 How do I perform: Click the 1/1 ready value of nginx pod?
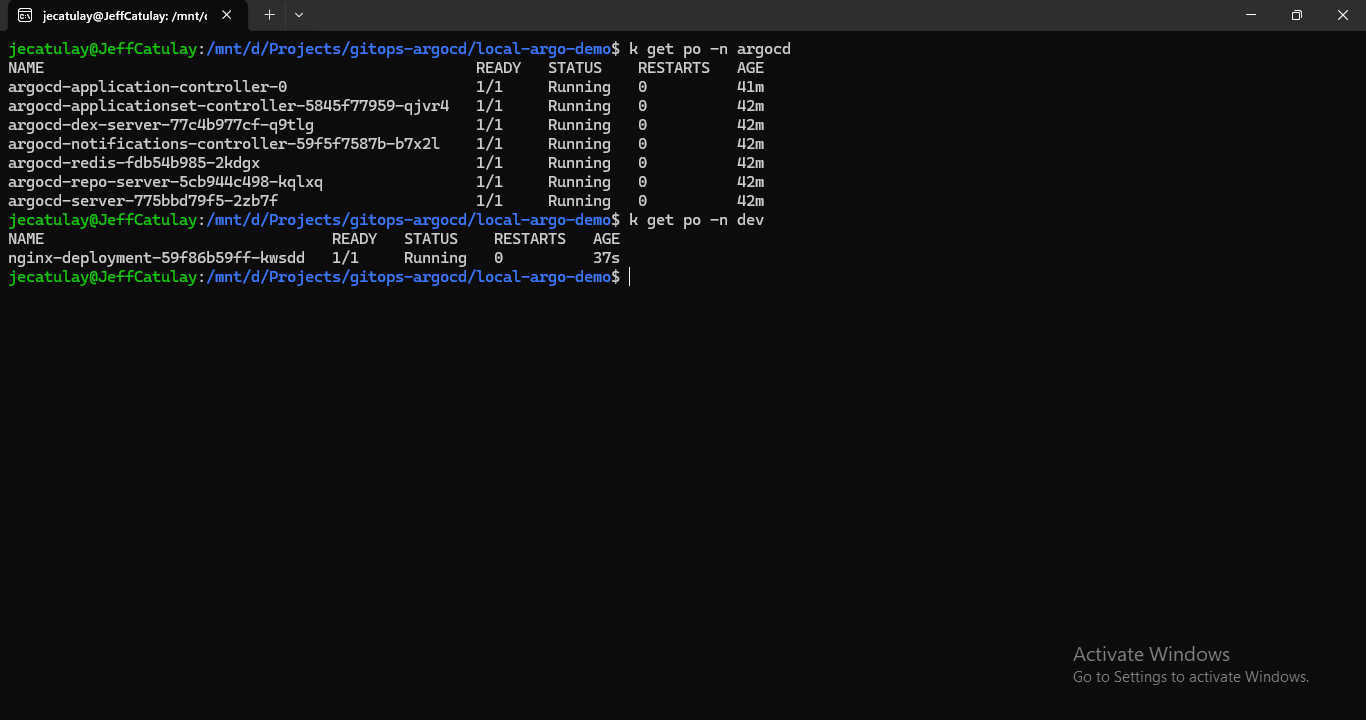point(345,258)
